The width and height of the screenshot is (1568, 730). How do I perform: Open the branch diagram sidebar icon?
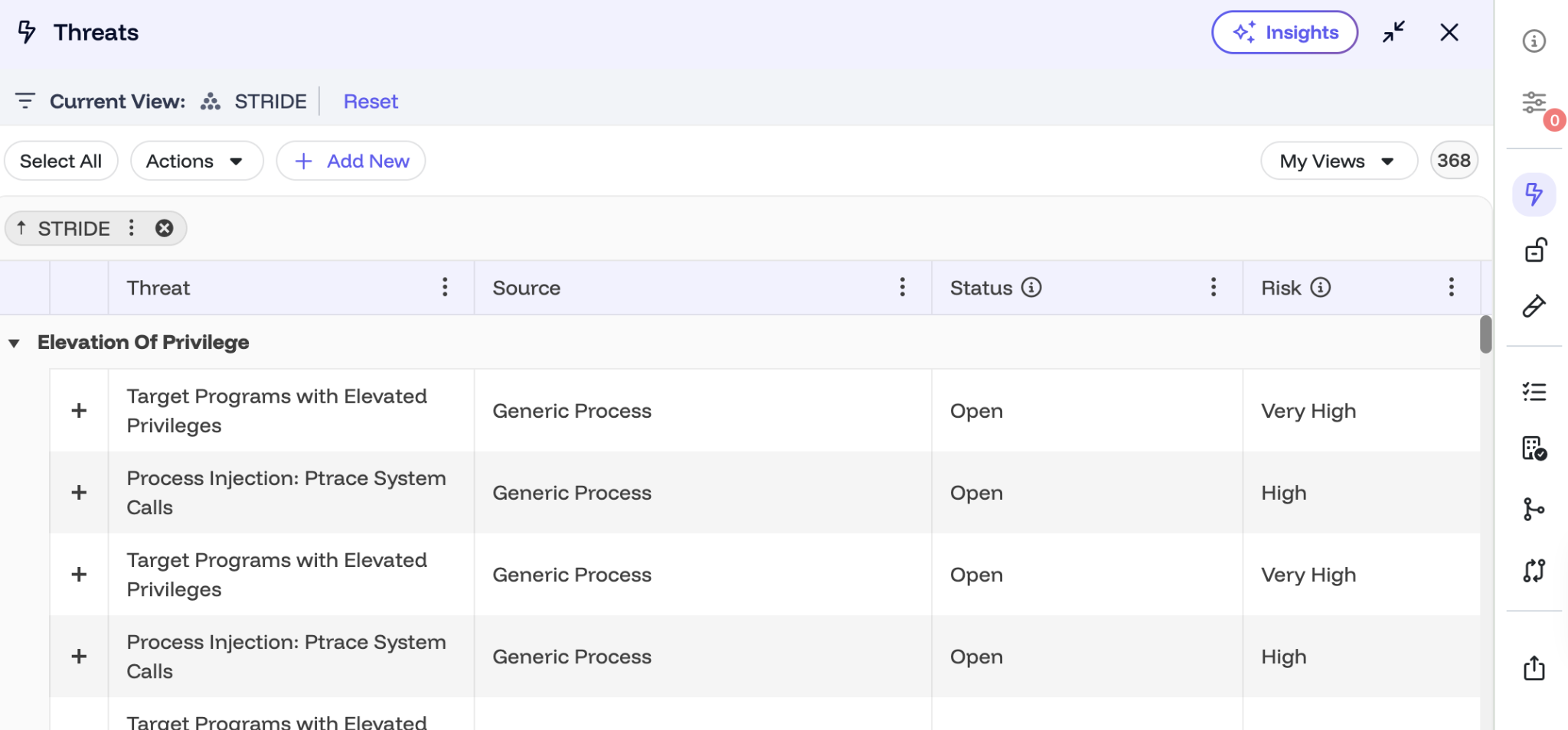point(1534,509)
